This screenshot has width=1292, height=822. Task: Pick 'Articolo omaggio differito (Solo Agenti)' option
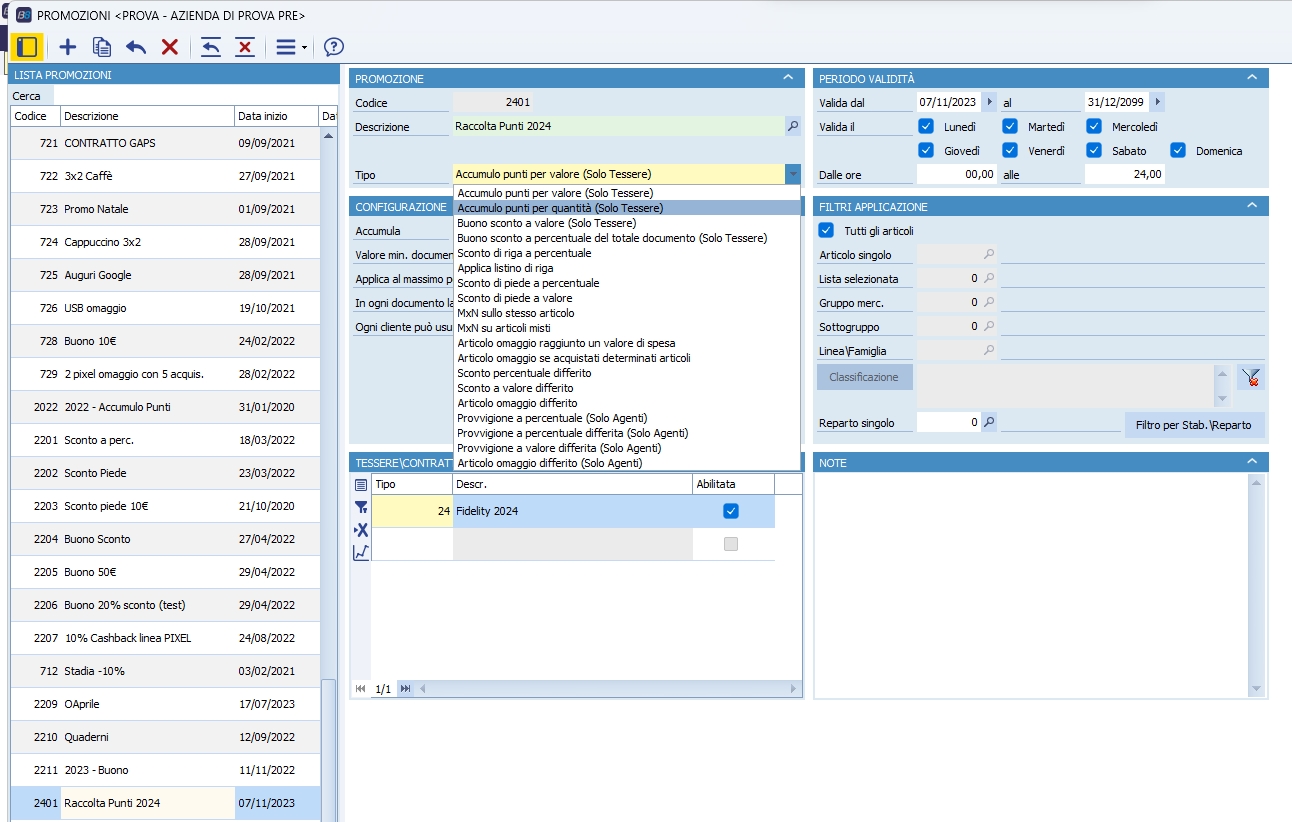click(x=627, y=463)
